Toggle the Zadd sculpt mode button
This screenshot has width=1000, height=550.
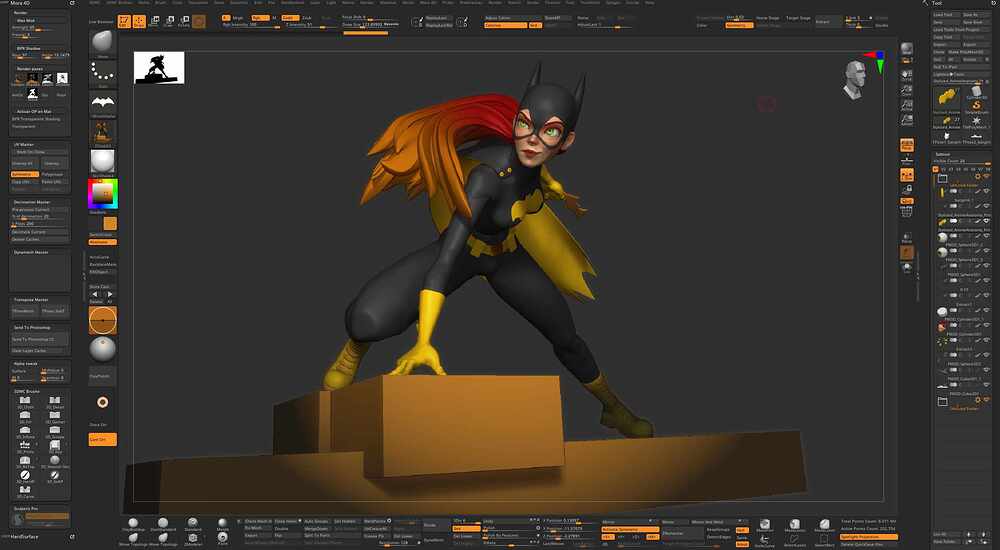(289, 18)
